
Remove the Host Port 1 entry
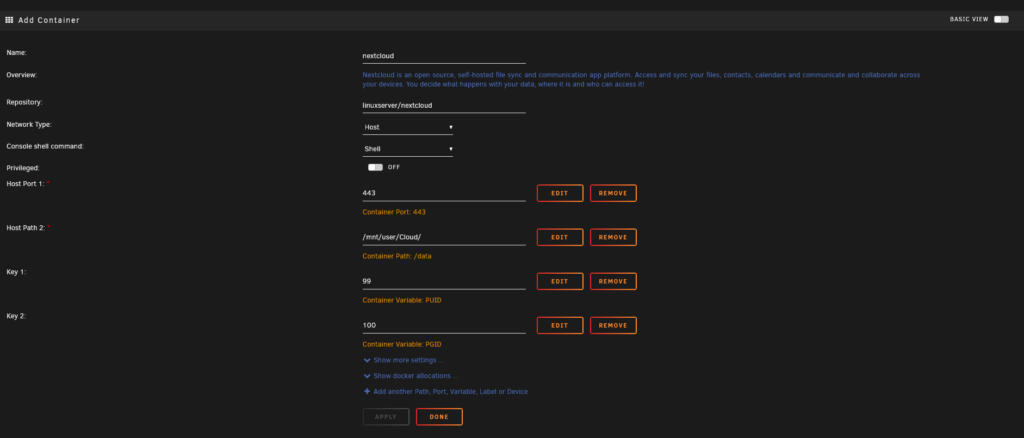click(613, 193)
